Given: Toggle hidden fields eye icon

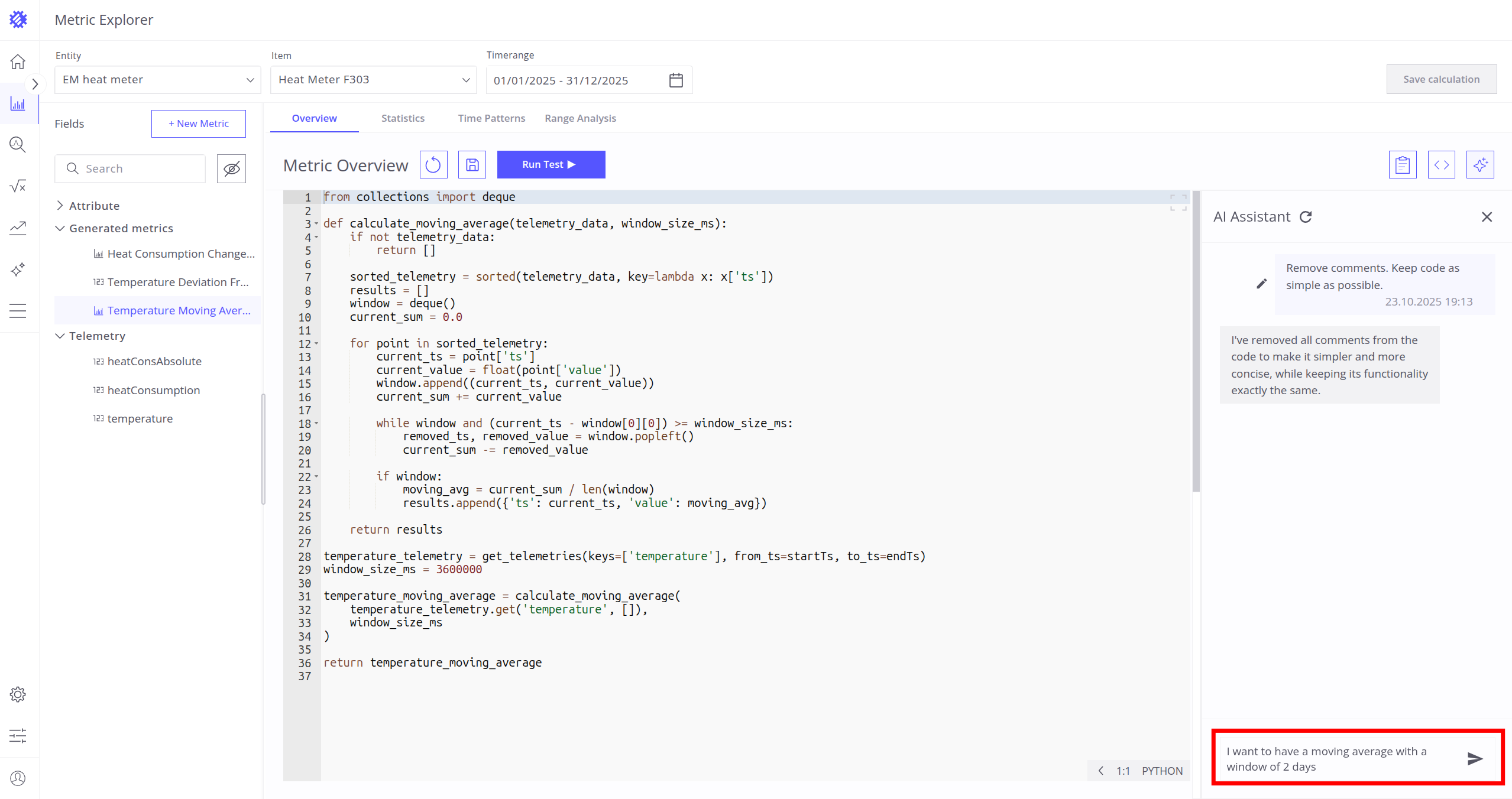Looking at the screenshot, I should (231, 169).
